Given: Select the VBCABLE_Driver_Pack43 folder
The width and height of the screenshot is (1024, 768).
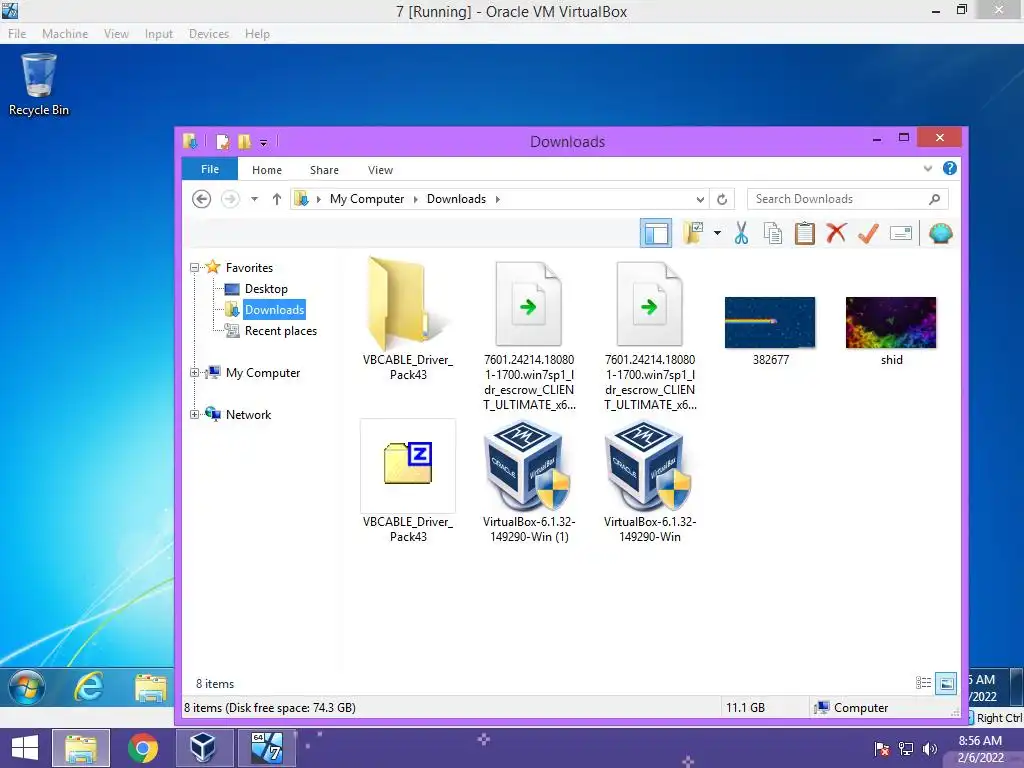Looking at the screenshot, I should (x=408, y=319).
